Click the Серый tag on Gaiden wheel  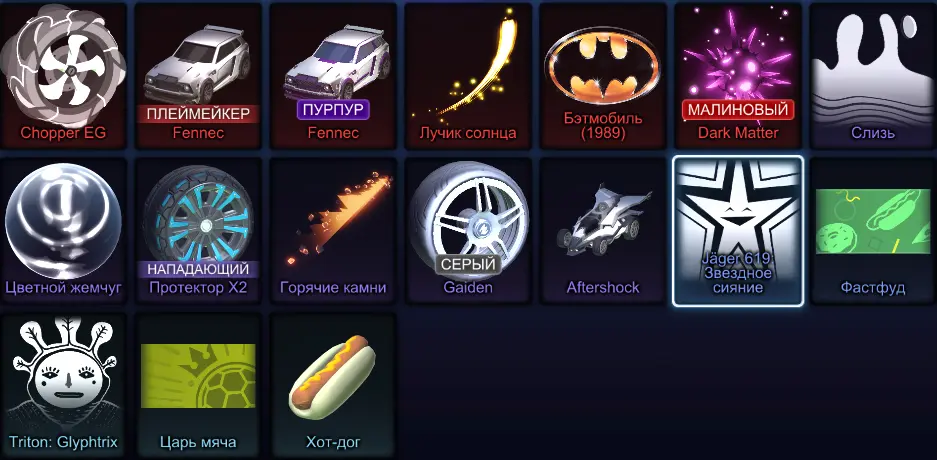point(468,265)
